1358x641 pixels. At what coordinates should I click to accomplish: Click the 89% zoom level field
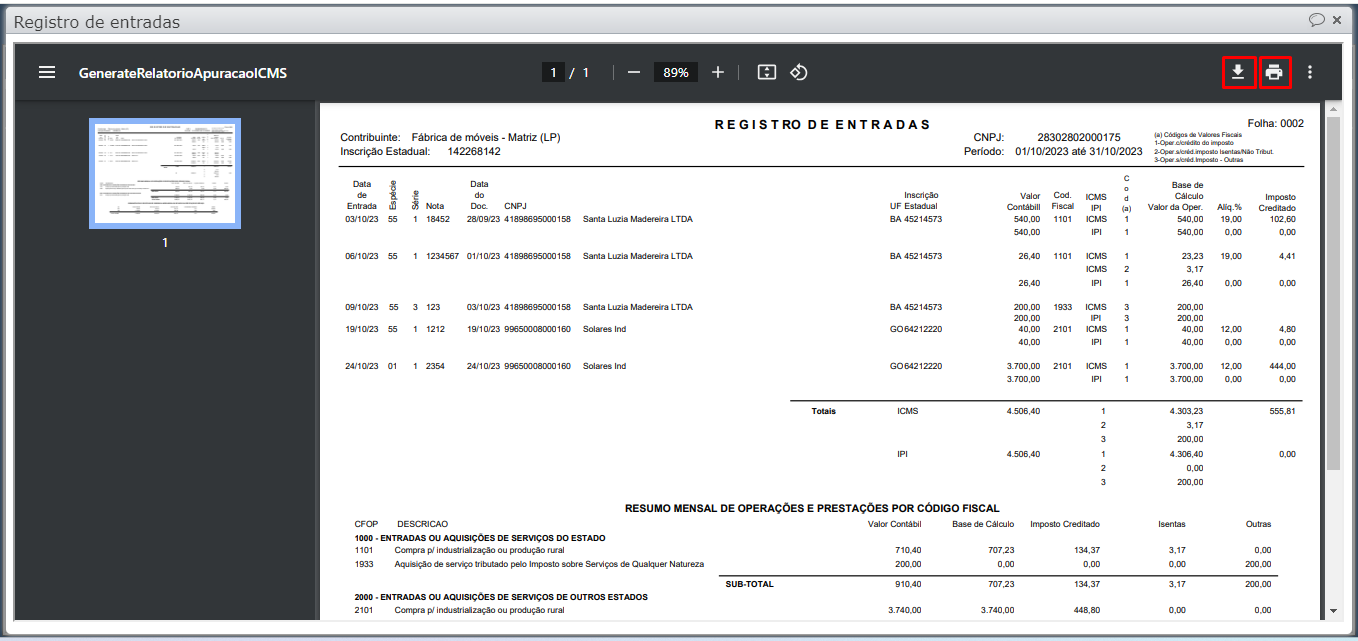click(x=676, y=72)
